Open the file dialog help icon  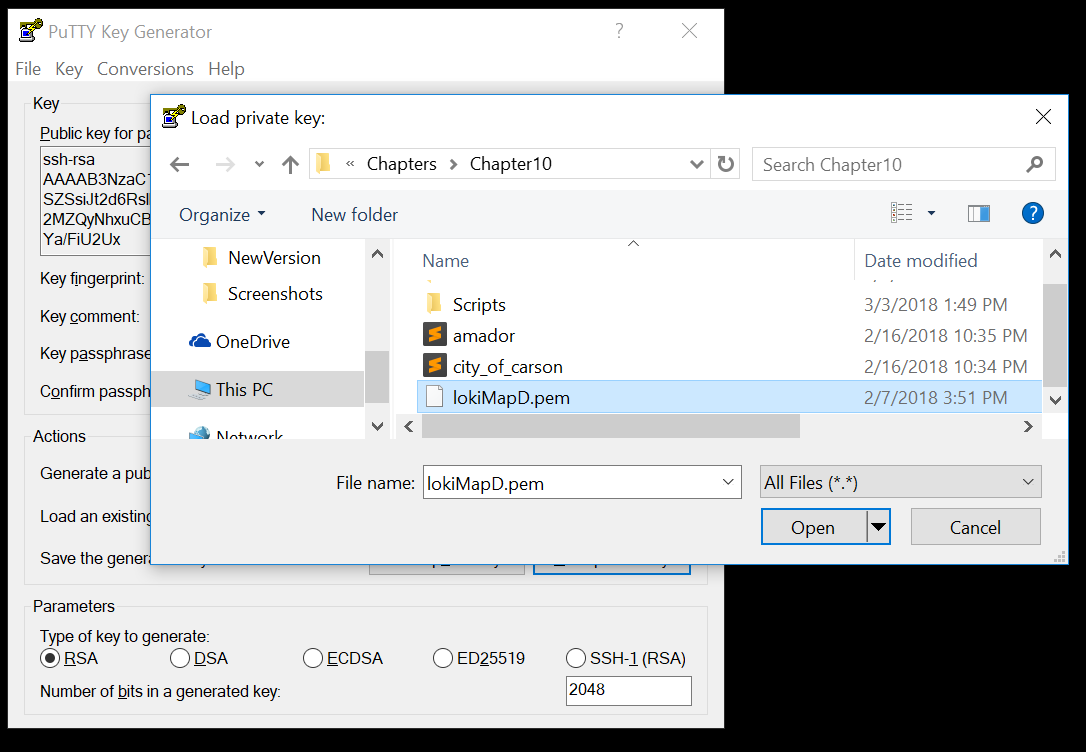[1032, 213]
